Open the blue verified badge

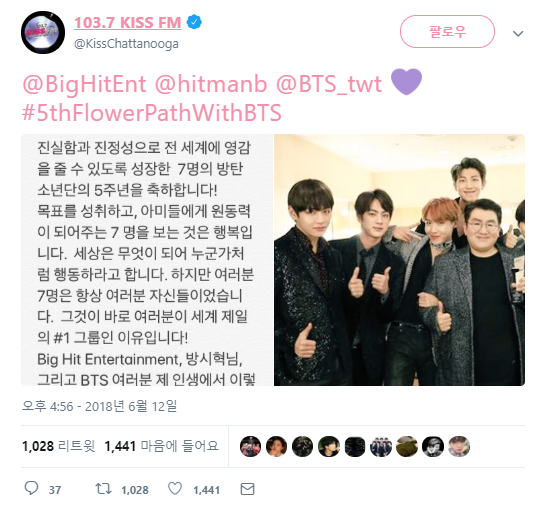coord(194,22)
